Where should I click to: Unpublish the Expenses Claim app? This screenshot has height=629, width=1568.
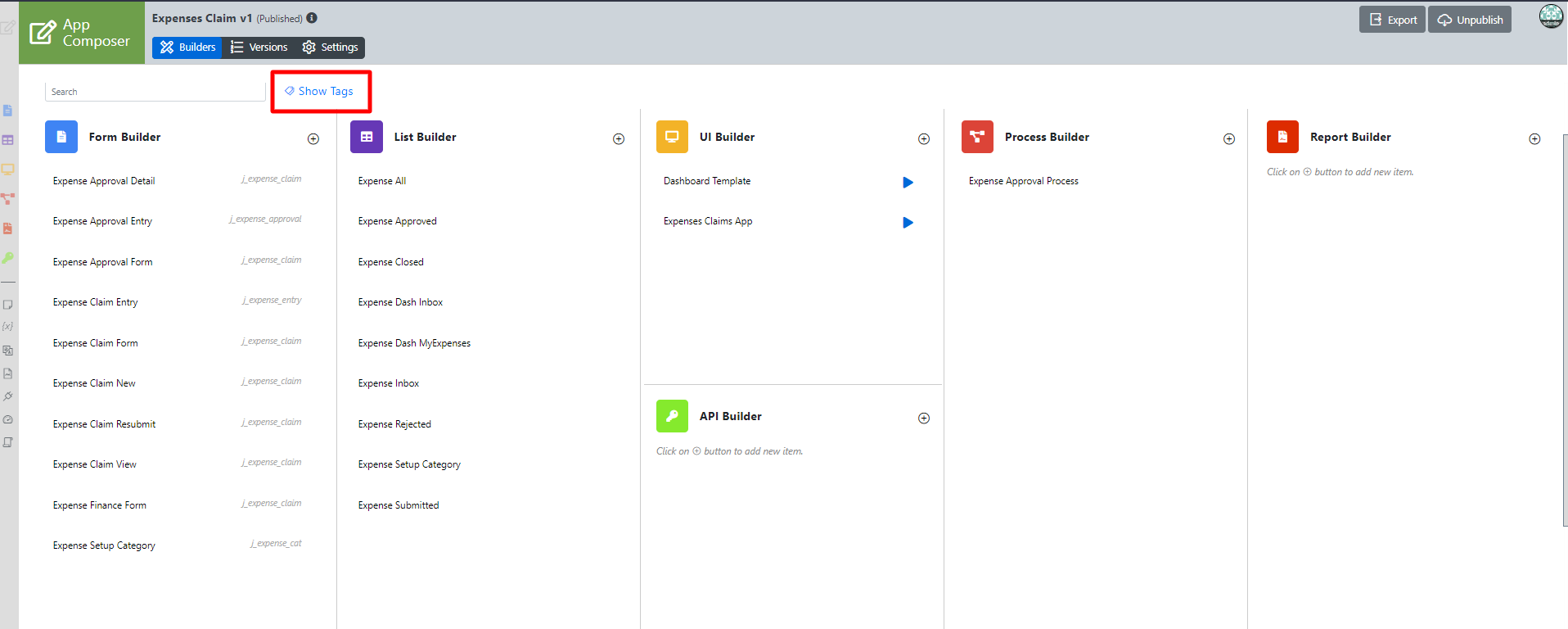pos(1470,20)
